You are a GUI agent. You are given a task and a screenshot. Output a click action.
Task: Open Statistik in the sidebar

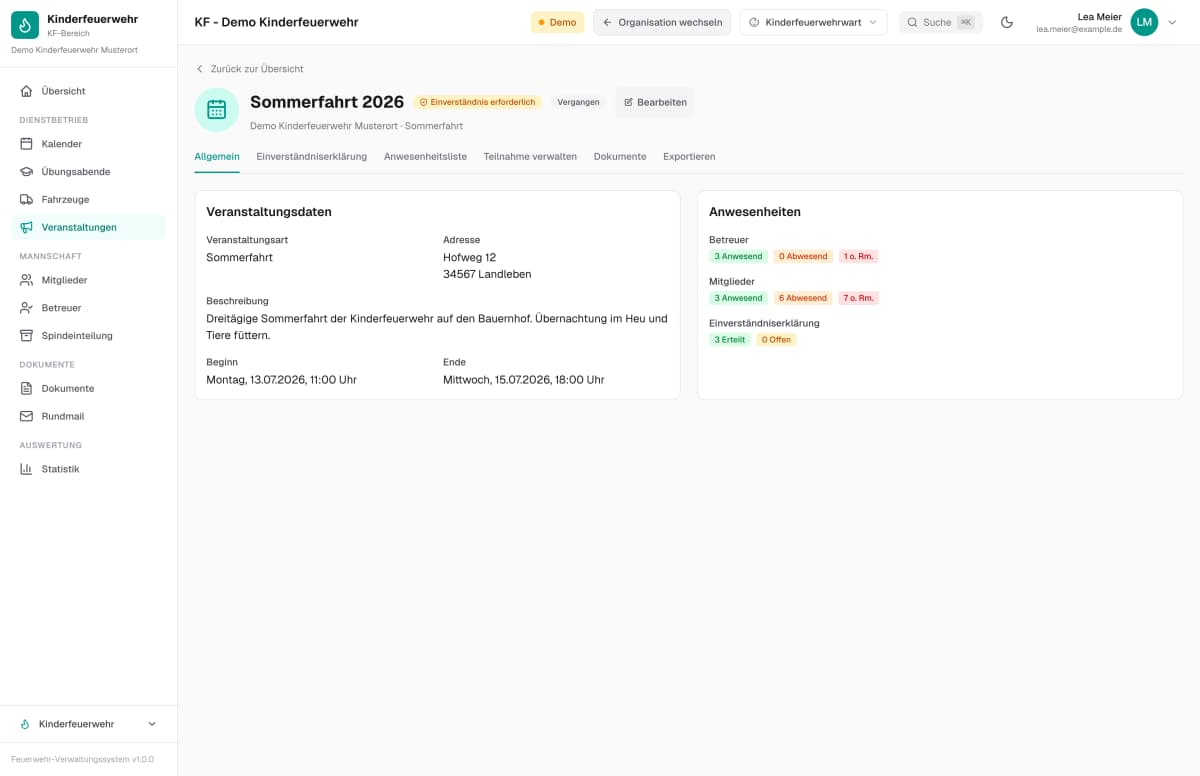coord(88,469)
